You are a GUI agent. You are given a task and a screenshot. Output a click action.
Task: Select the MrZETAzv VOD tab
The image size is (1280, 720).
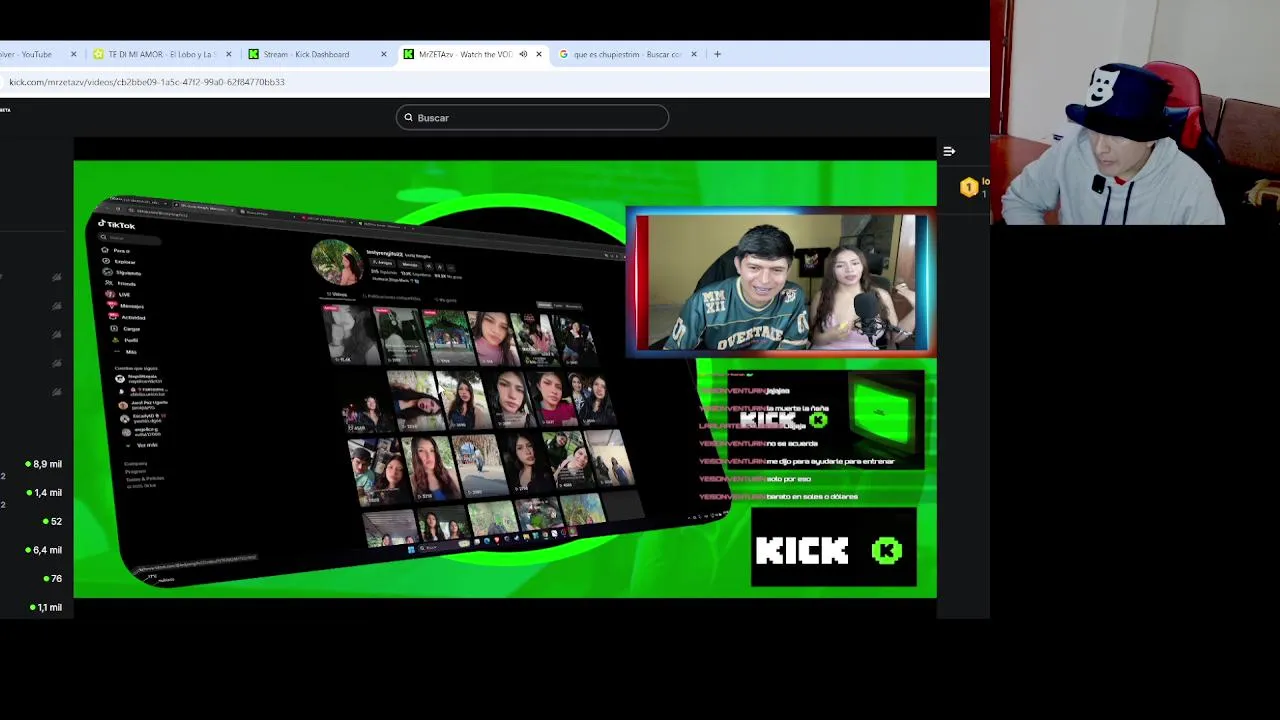click(465, 54)
